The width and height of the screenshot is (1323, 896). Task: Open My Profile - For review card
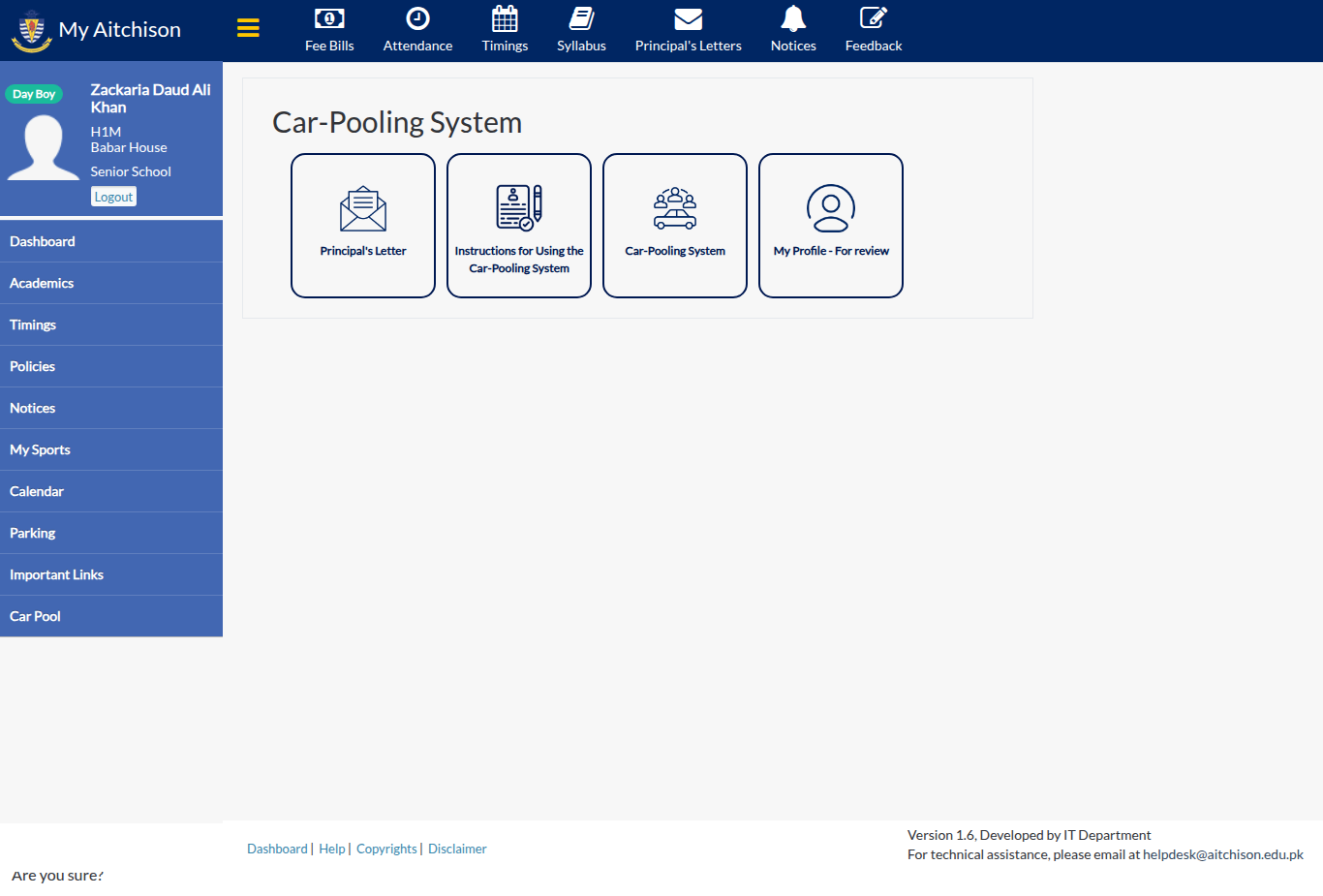(831, 226)
